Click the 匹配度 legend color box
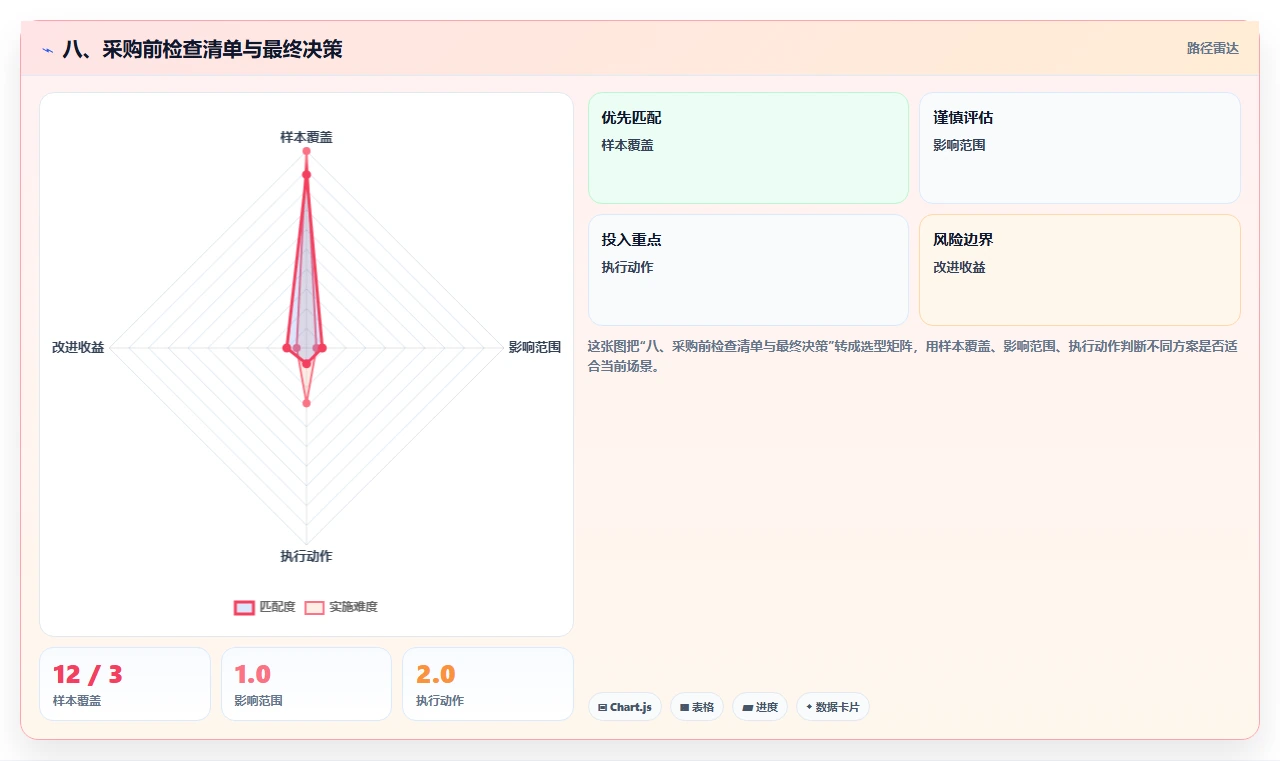 click(x=244, y=607)
